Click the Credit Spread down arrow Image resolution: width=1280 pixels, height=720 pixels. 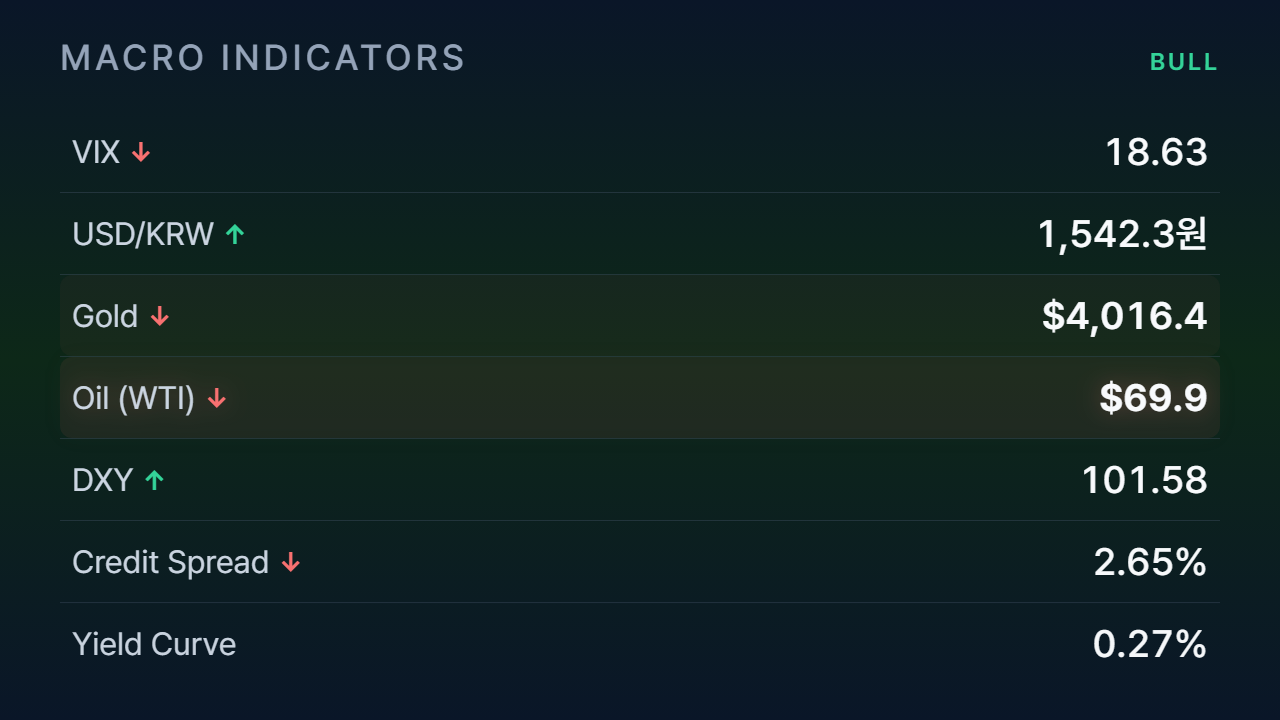291,562
